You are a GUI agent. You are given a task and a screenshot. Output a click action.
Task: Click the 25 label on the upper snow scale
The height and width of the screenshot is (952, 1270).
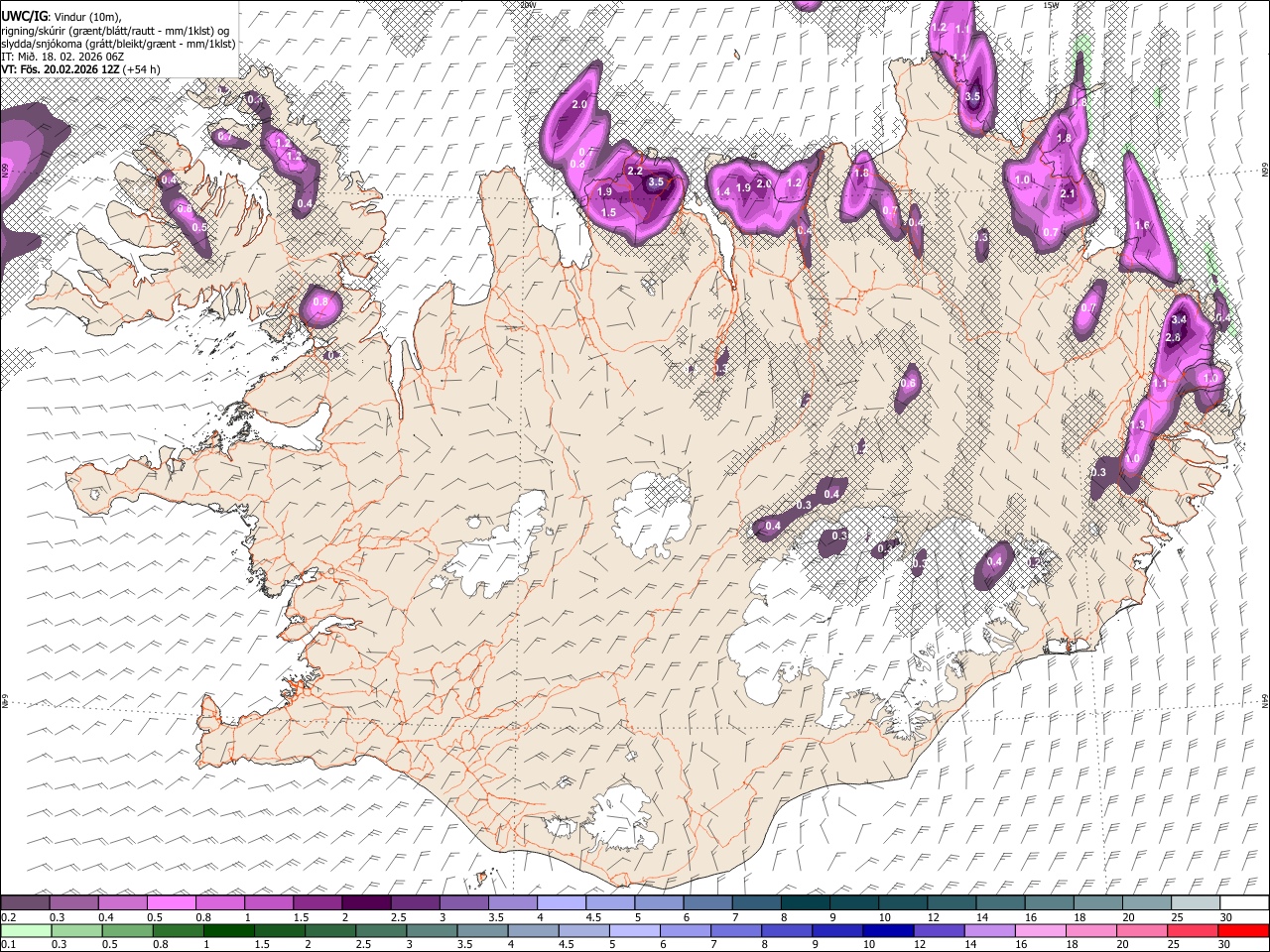[1177, 917]
